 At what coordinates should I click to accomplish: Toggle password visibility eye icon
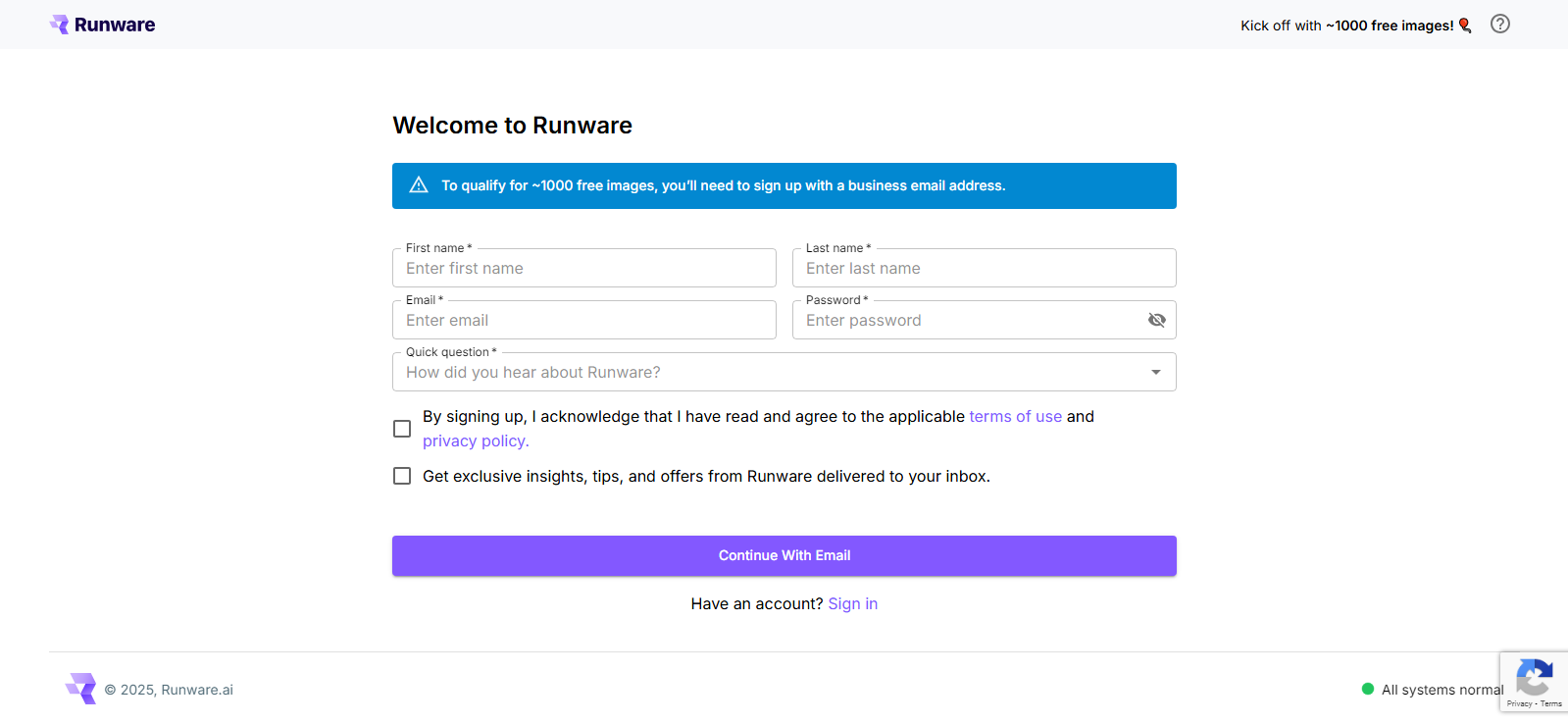1156,320
